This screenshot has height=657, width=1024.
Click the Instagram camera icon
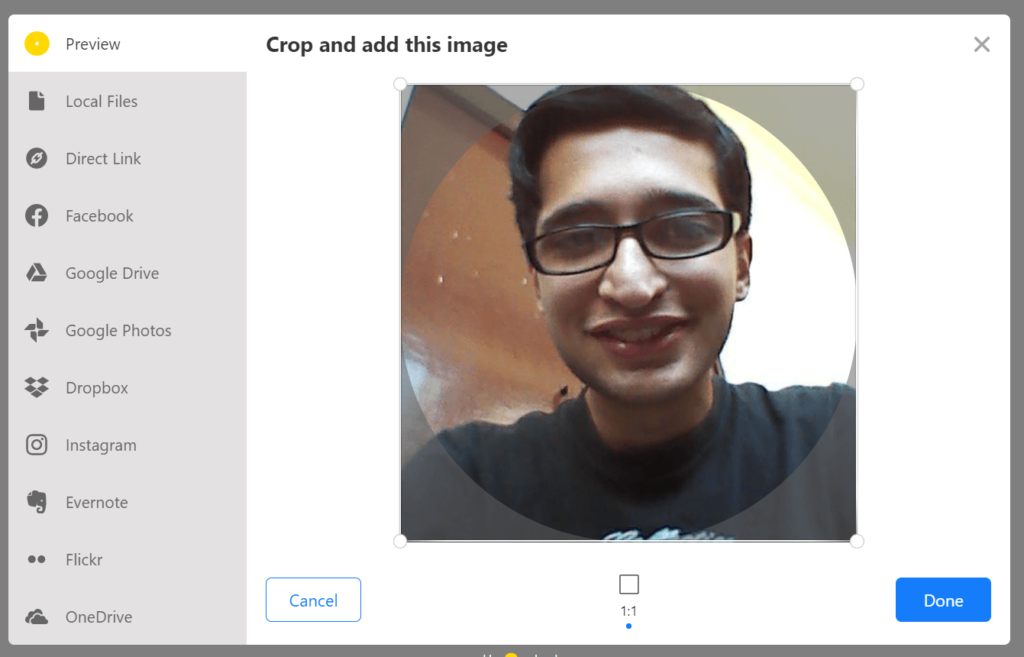tap(37, 445)
